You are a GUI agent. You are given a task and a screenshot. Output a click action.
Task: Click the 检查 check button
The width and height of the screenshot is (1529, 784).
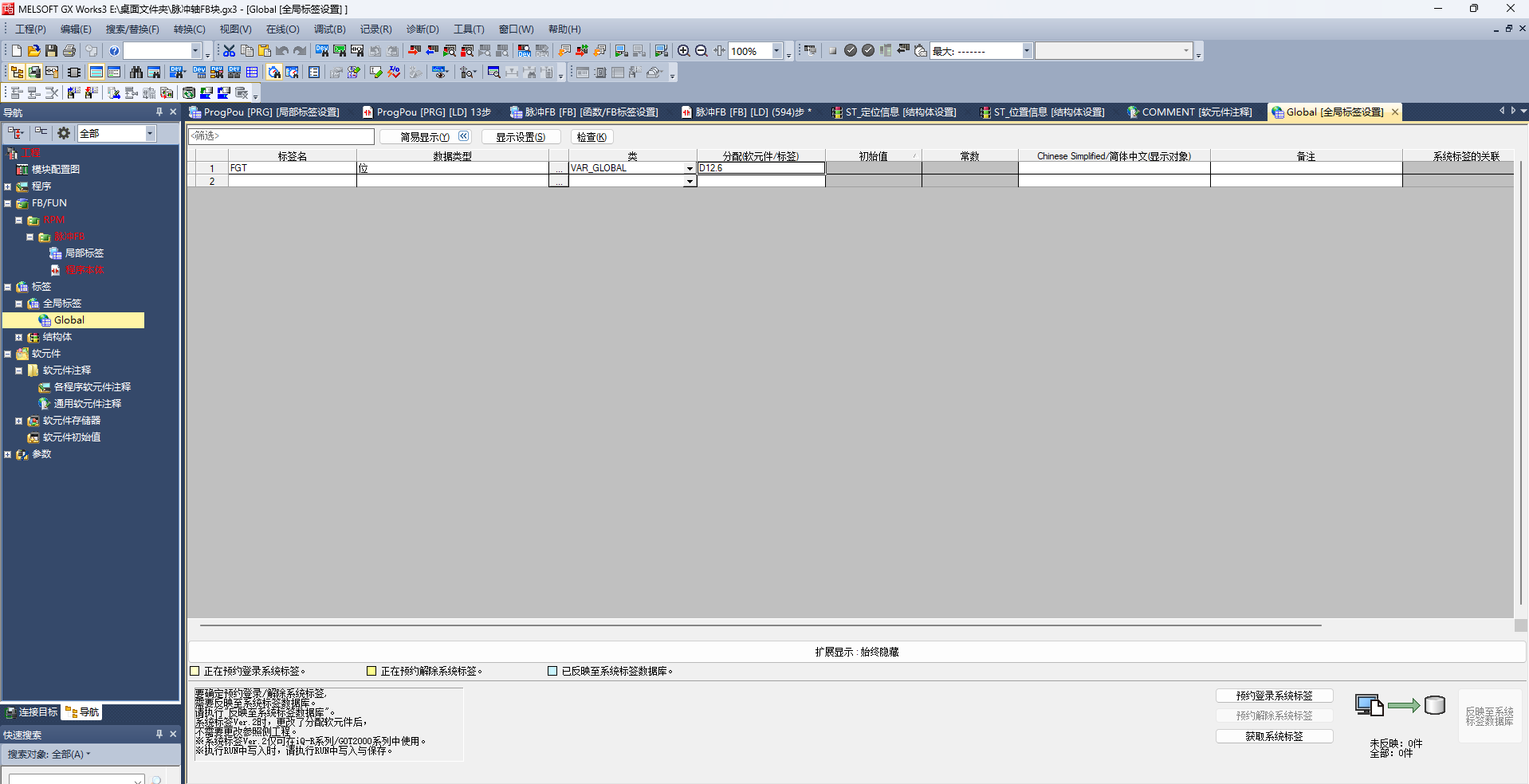592,137
